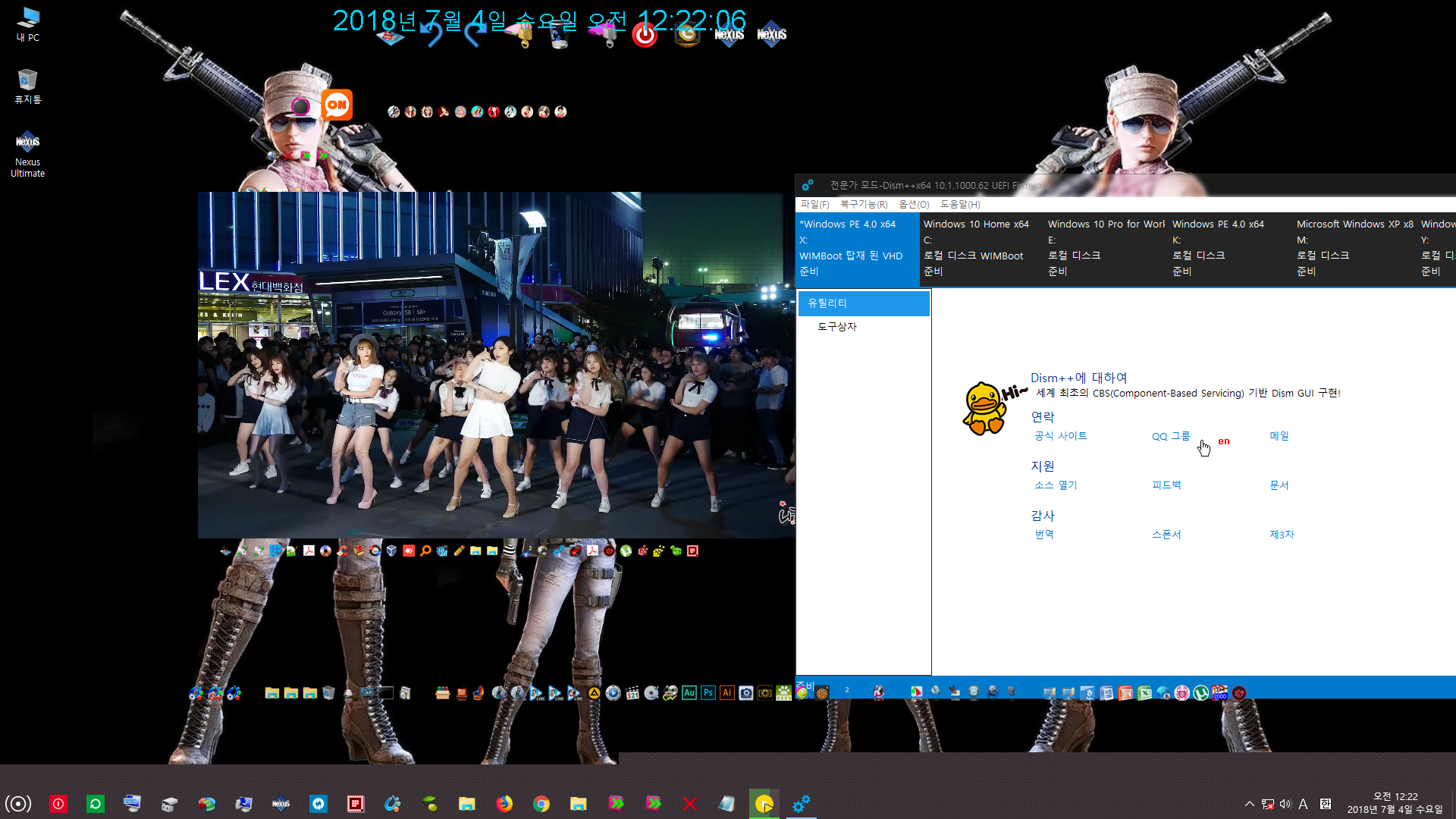Open the taskbar clock and date
Viewport: 1456px width, 819px height.
pos(1395,803)
